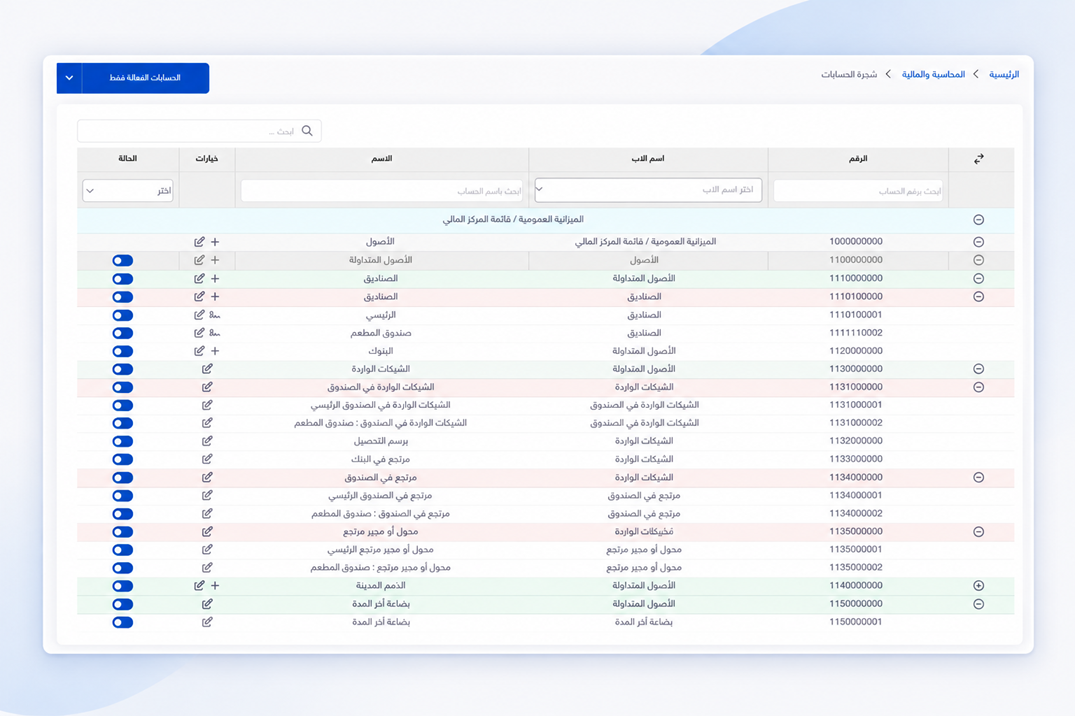Click plus icon for account 1110000000
Image resolution: width=1075 pixels, height=716 pixels.
pos(215,278)
